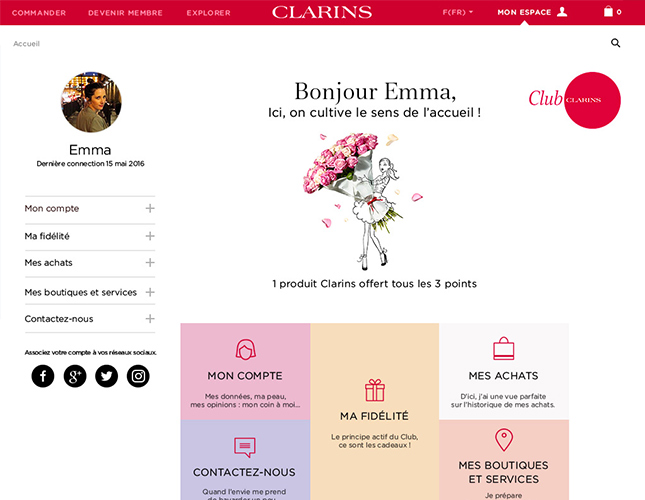The width and height of the screenshot is (645, 500).
Task: Open the Commander menu
Action: pos(39,13)
